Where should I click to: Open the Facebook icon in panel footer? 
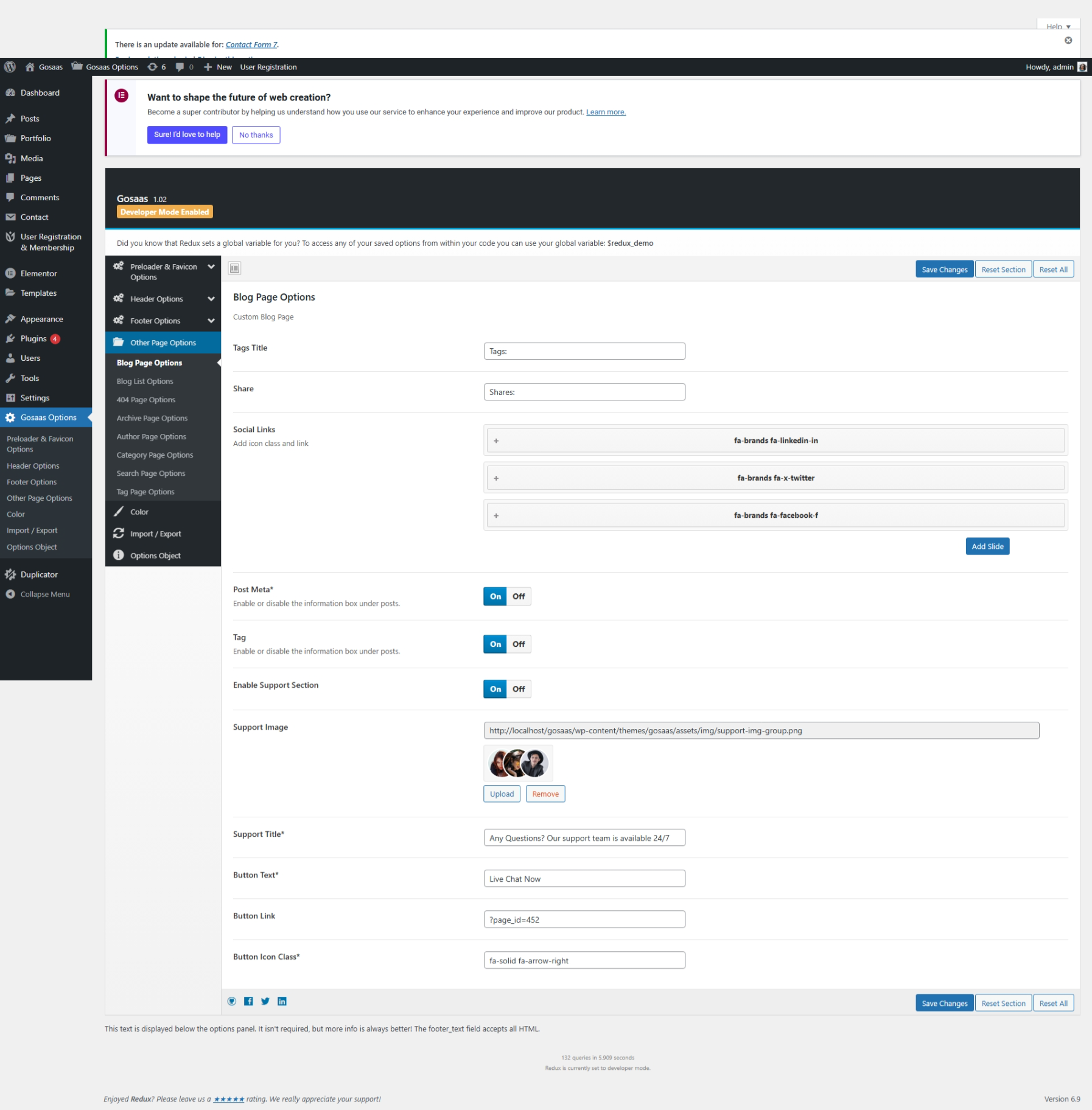[248, 1001]
